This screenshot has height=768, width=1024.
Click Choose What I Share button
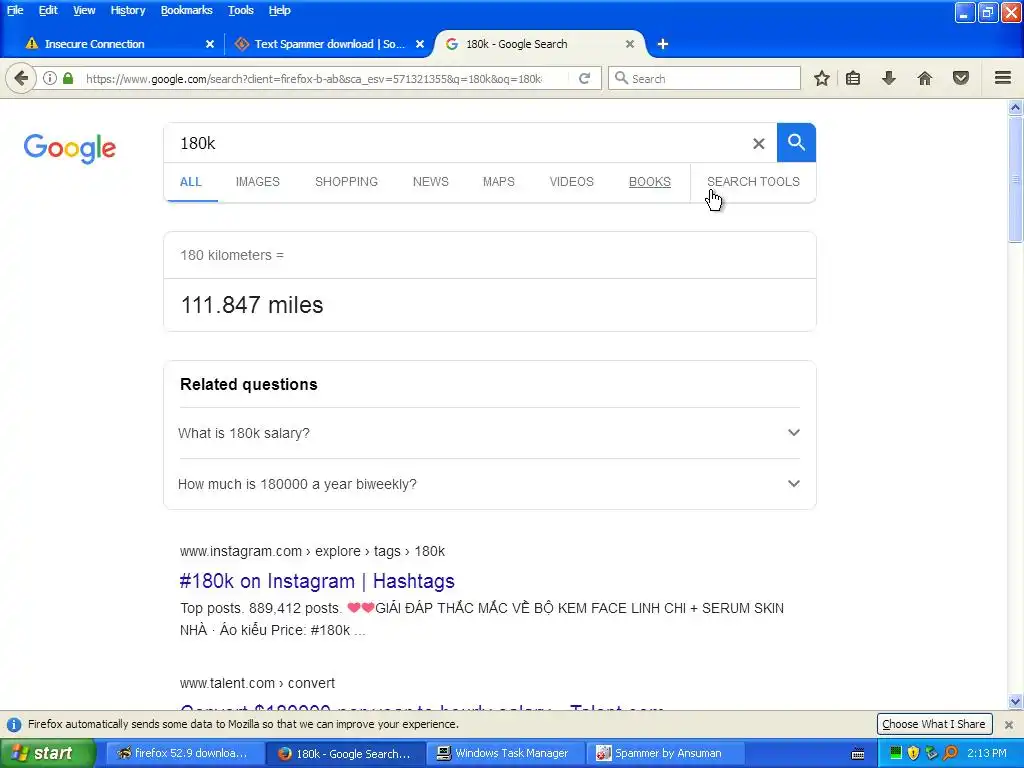tap(934, 724)
